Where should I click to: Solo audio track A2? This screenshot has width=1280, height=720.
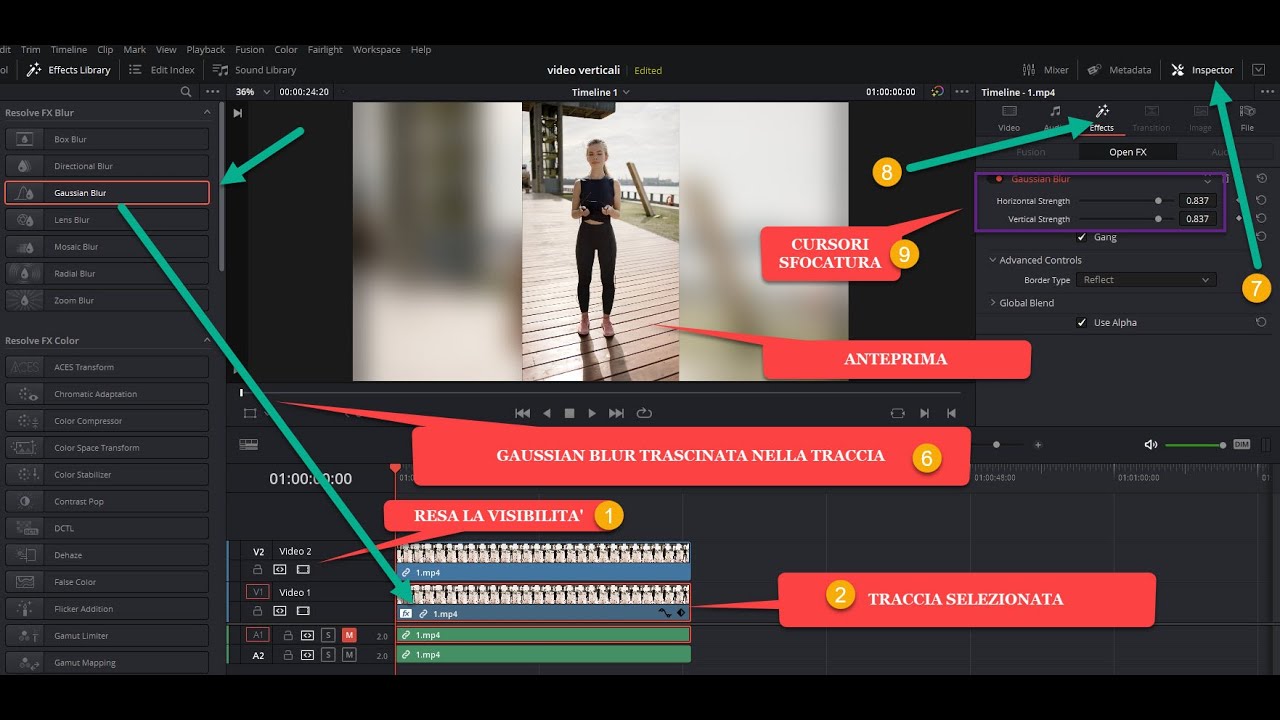(x=328, y=655)
